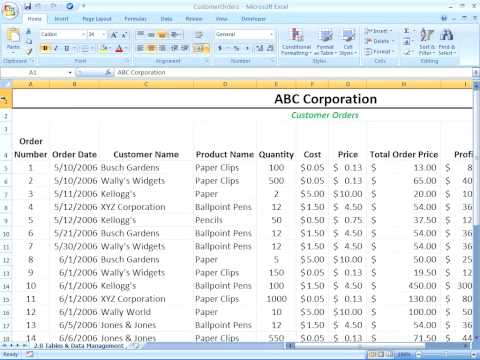Apply Accounting dollar number format
The height and width of the screenshot is (360, 480).
[220, 48]
